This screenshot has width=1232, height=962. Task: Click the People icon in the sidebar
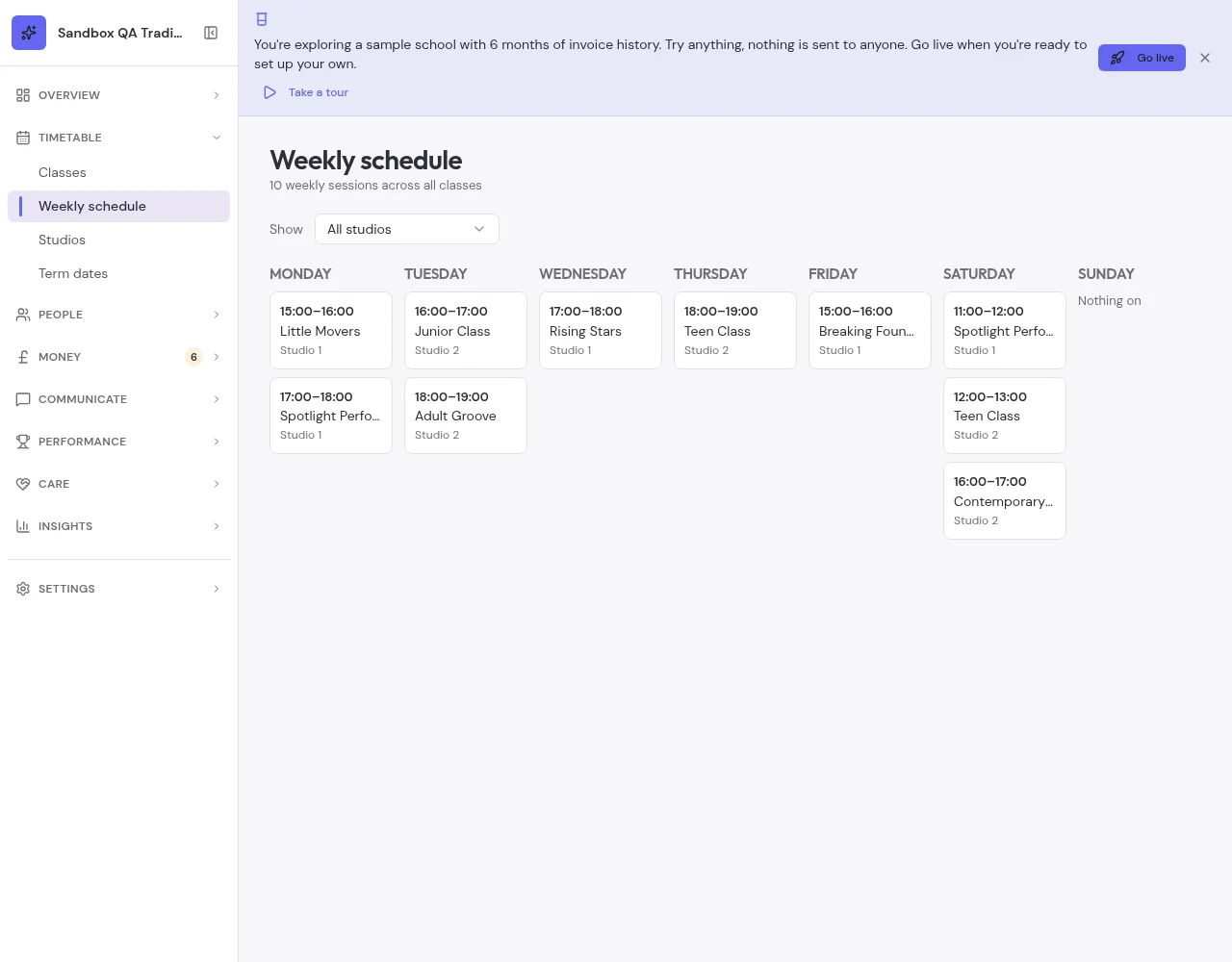tap(23, 315)
